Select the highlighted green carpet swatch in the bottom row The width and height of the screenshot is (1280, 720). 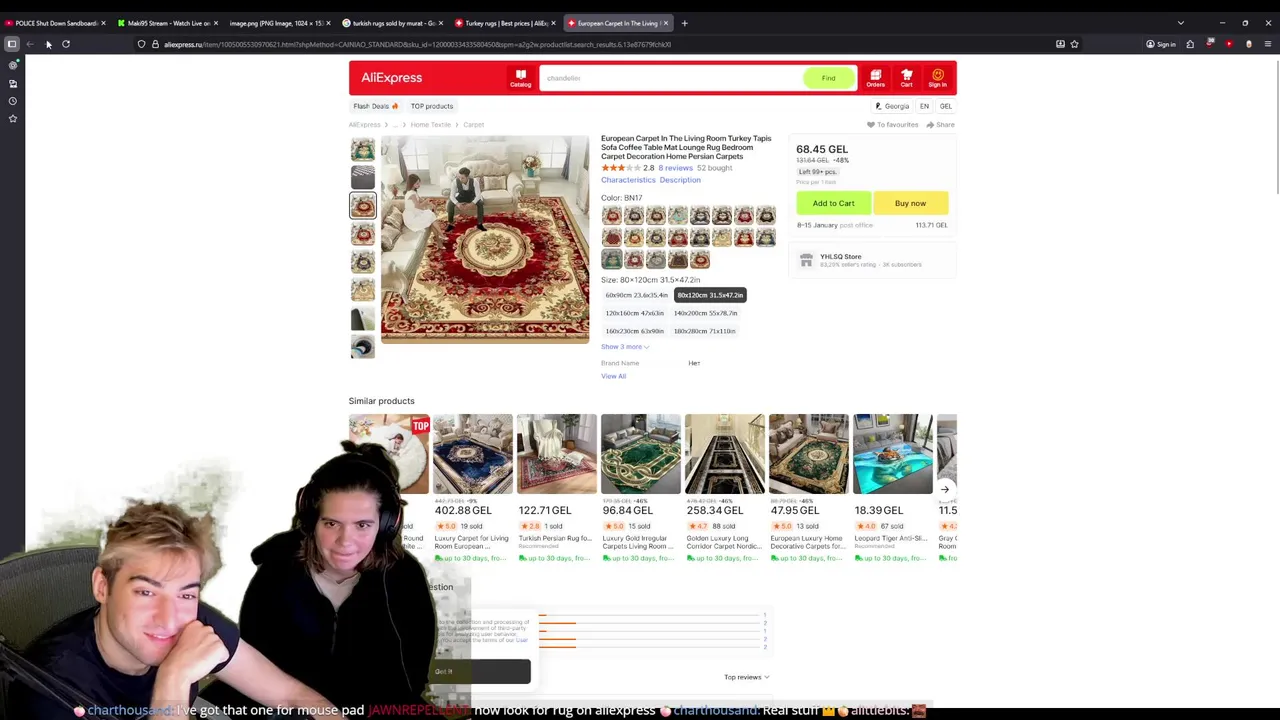tap(611, 259)
